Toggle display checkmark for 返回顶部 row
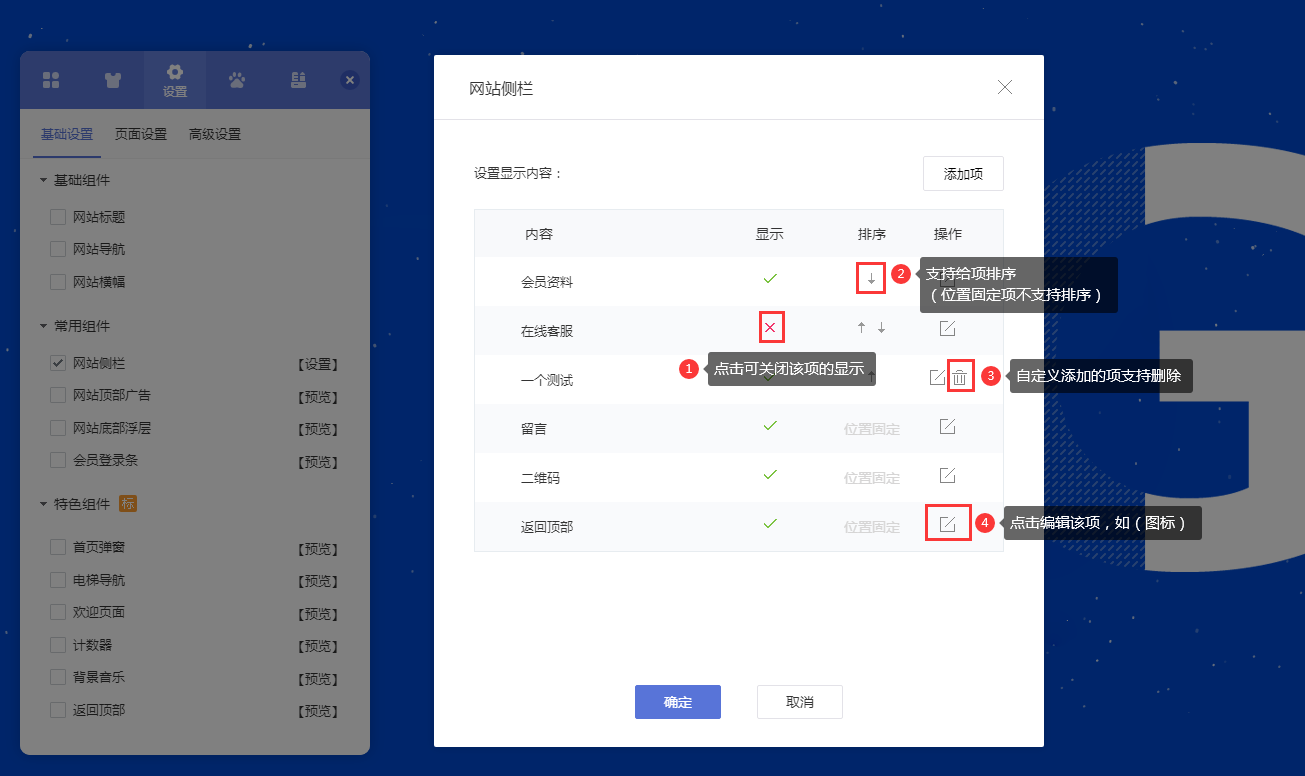This screenshot has height=776, width=1305. 770,523
